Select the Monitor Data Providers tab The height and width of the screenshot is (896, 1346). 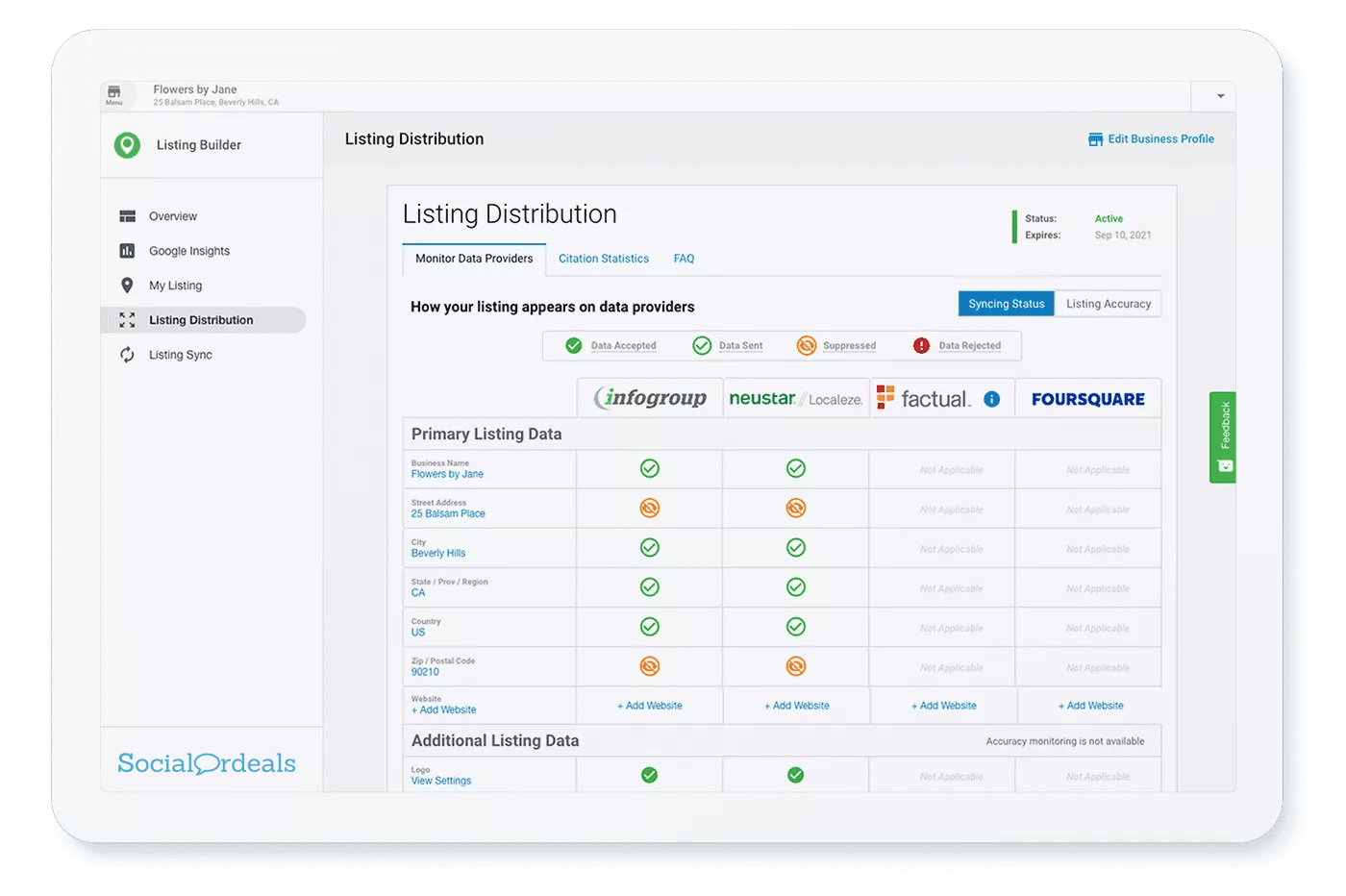474,259
